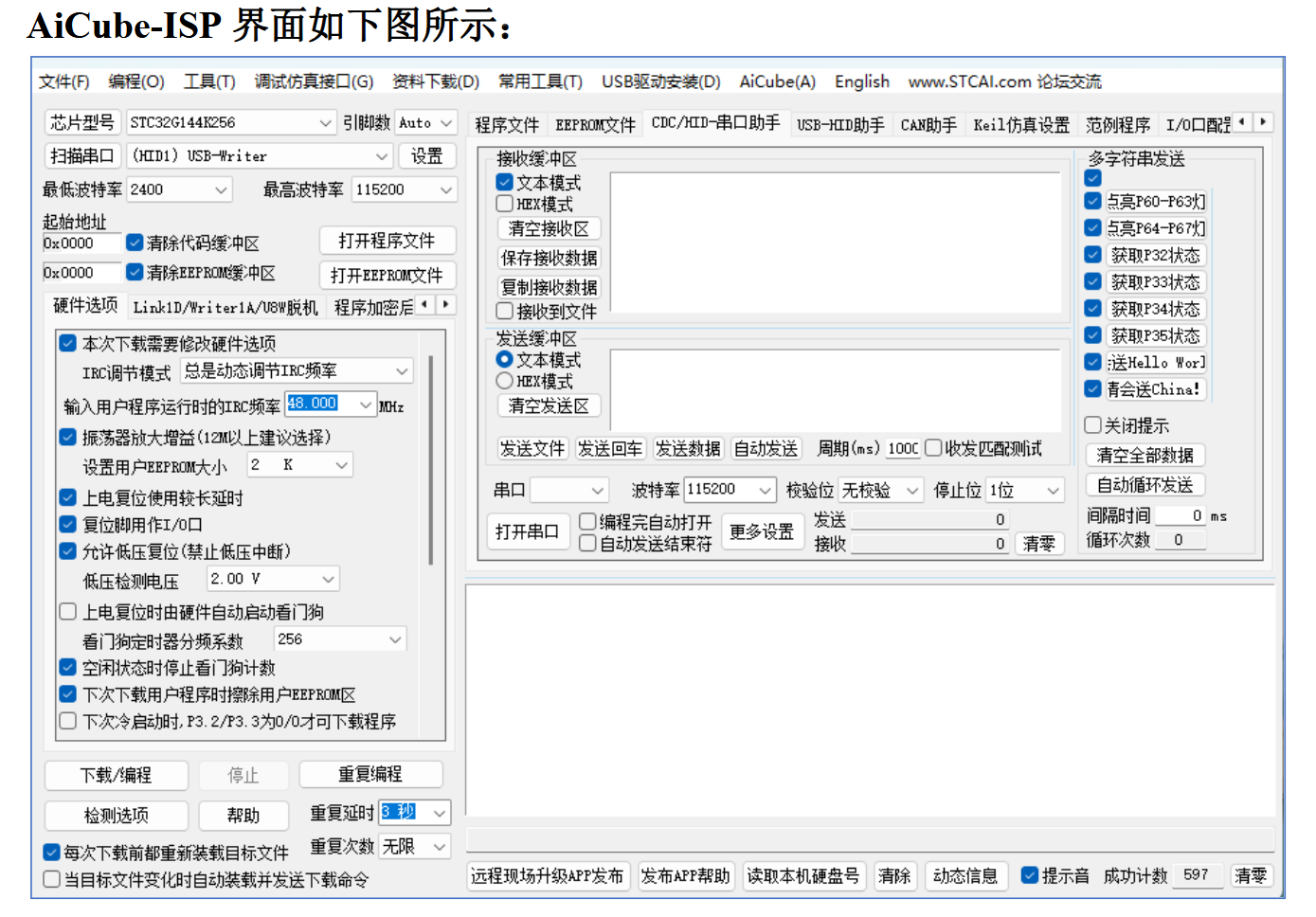The width and height of the screenshot is (1316, 917).
Task: Open the serial port 串口 dropdown
Action: tap(597, 490)
